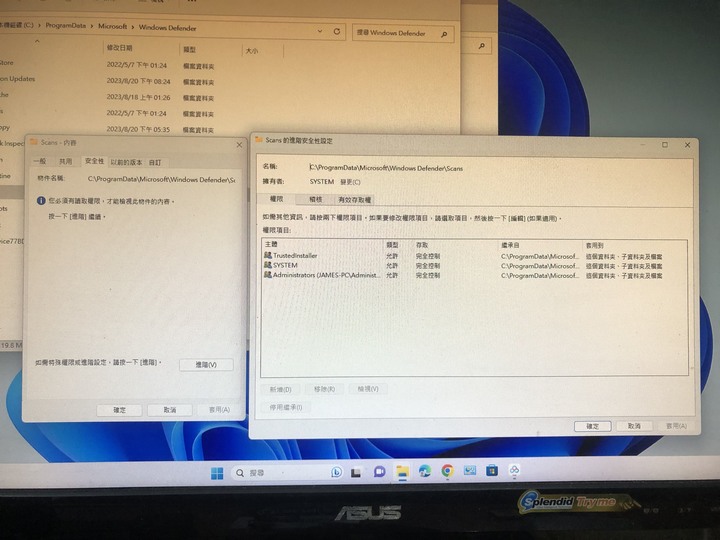This screenshot has width=720, height=540.
Task: Click magnifier icon in Windows Defender search box
Action: (x=444, y=34)
